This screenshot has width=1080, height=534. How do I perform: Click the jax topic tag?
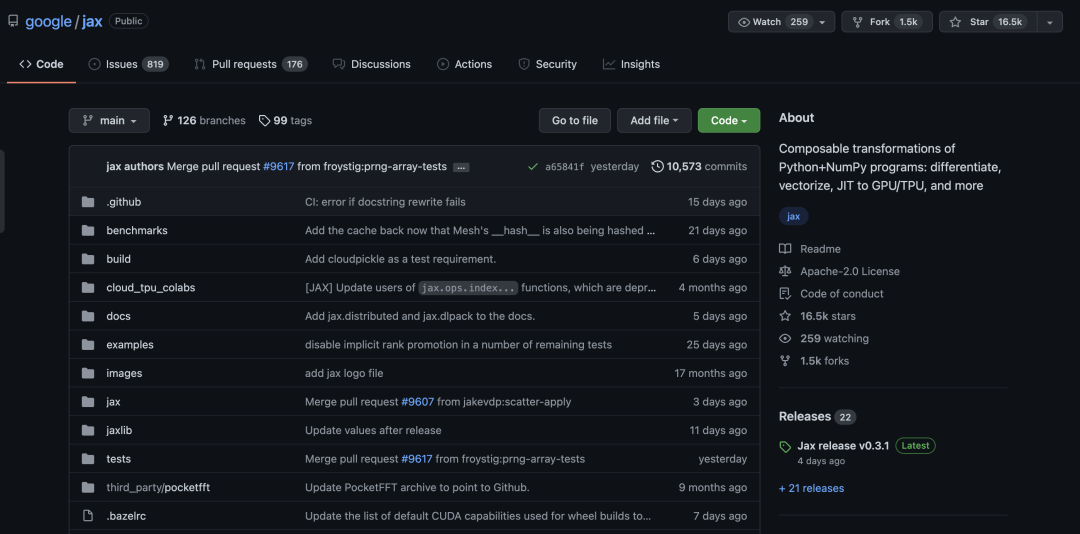click(793, 216)
